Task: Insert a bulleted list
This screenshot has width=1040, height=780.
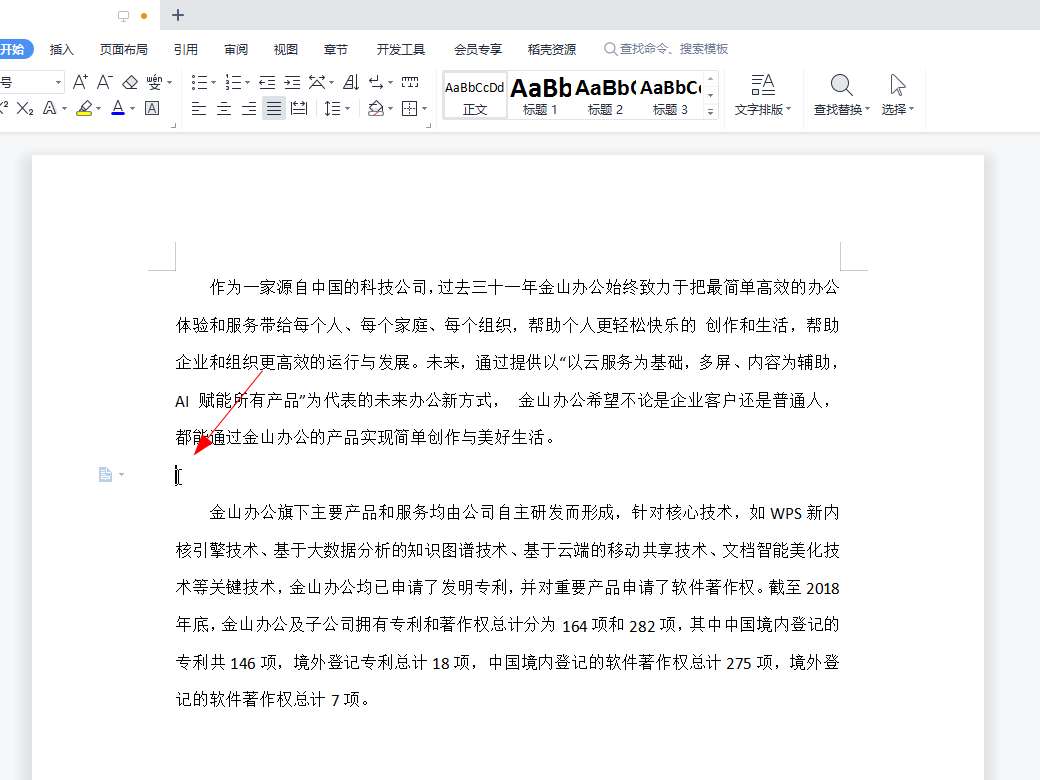Action: point(199,82)
